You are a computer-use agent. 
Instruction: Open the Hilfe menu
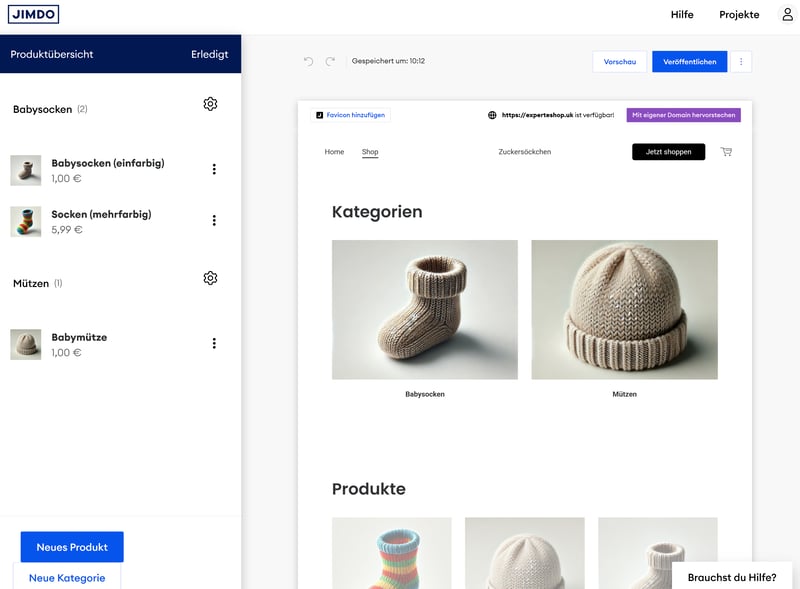click(x=682, y=15)
